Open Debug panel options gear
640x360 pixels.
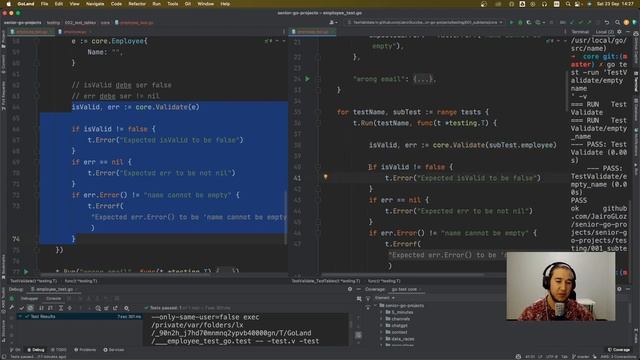[x=350, y=289]
